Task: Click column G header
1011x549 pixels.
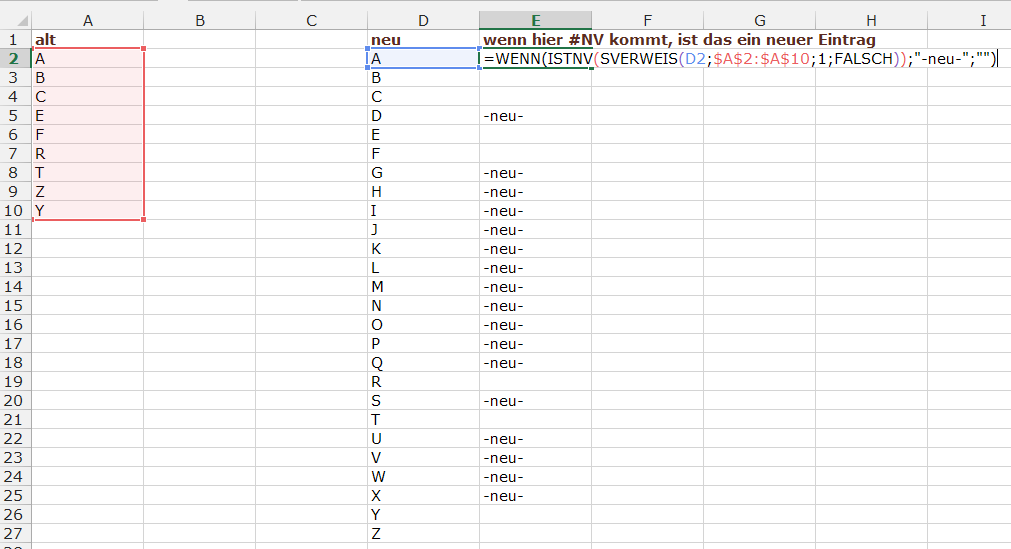Action: pos(759,20)
